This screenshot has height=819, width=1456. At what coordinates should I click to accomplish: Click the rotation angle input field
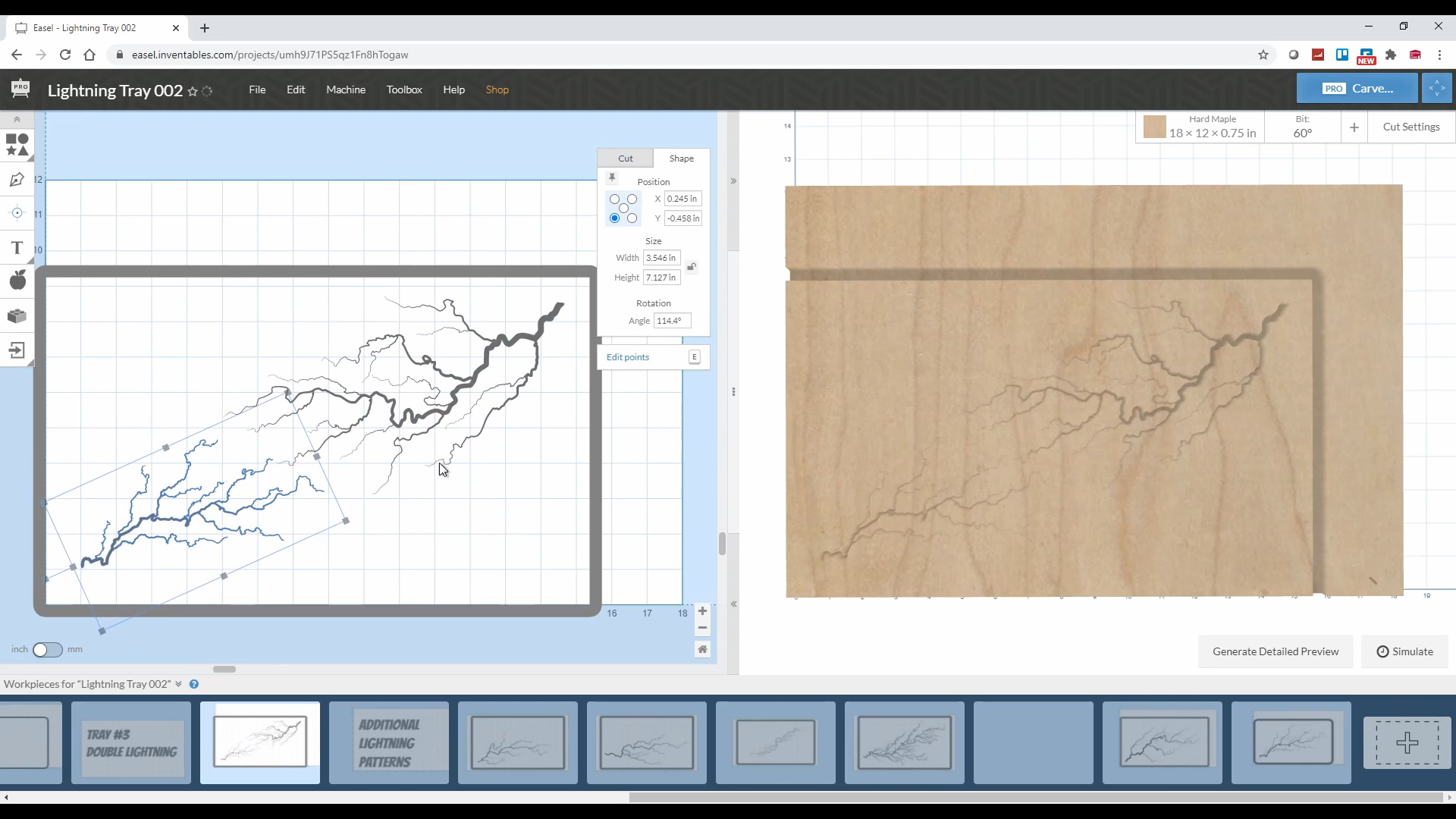click(670, 321)
